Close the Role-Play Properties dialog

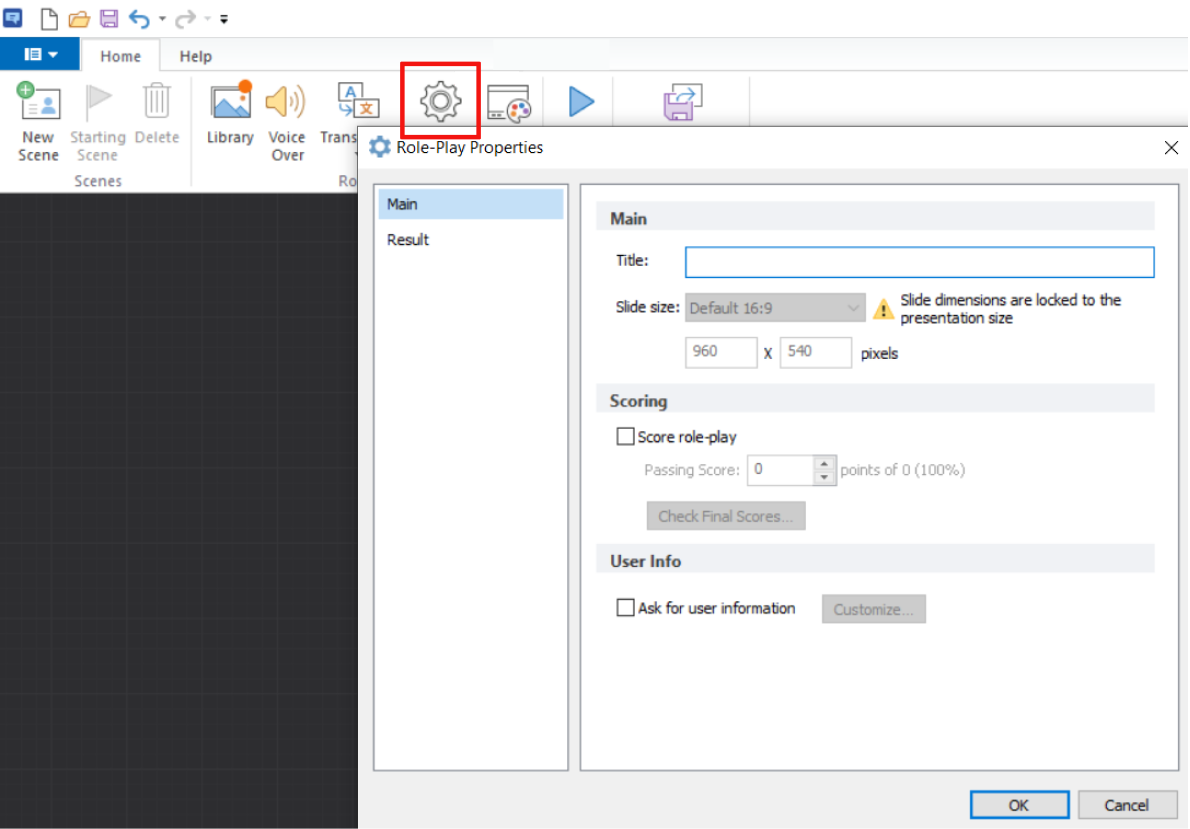pyautogui.click(x=1171, y=147)
